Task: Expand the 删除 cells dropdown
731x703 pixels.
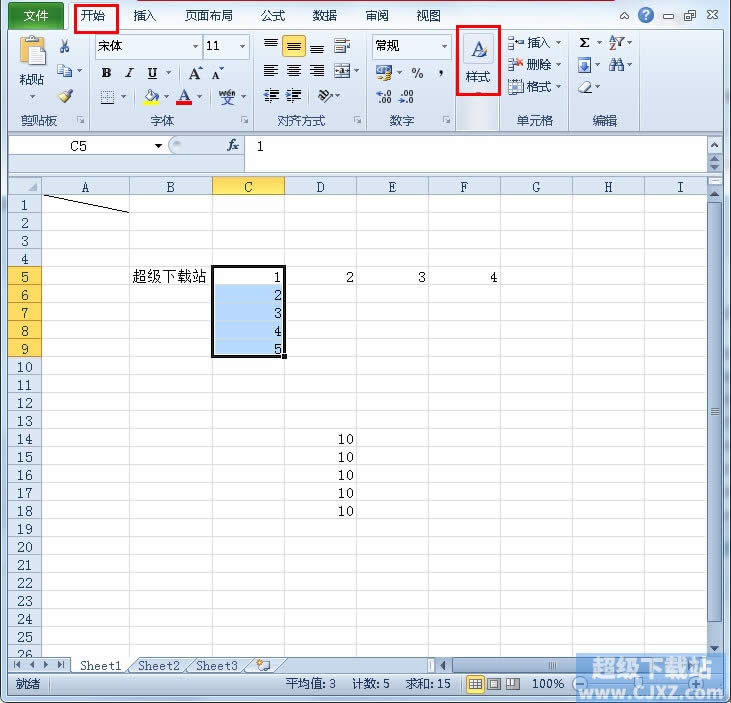Action: click(x=559, y=65)
